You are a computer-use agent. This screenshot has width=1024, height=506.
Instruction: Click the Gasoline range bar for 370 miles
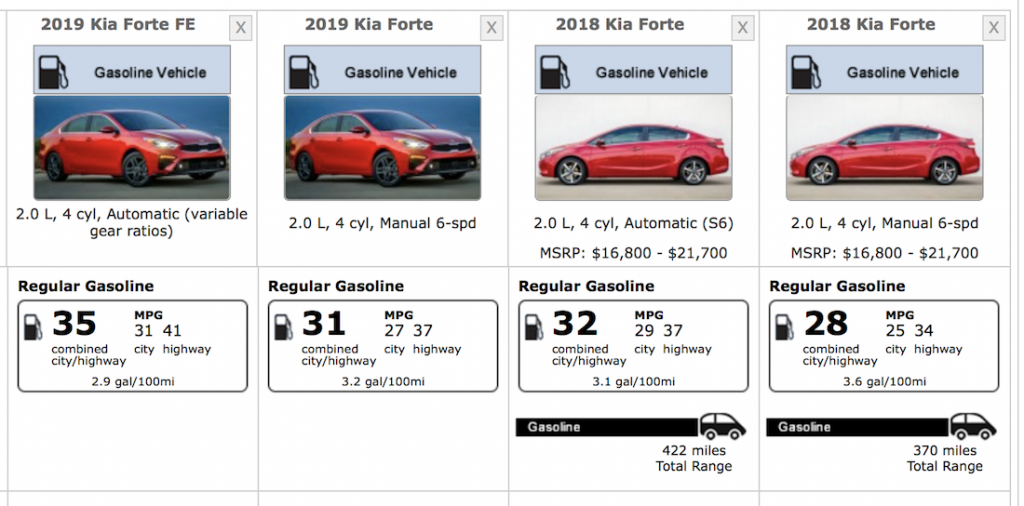click(857, 427)
